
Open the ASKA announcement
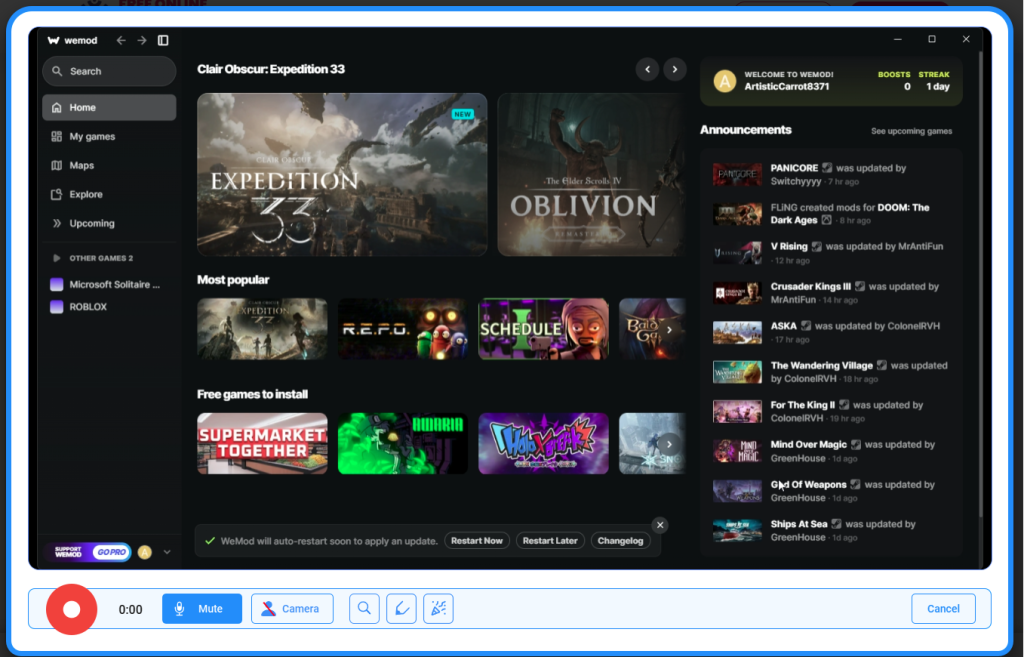pyautogui.click(x=831, y=332)
